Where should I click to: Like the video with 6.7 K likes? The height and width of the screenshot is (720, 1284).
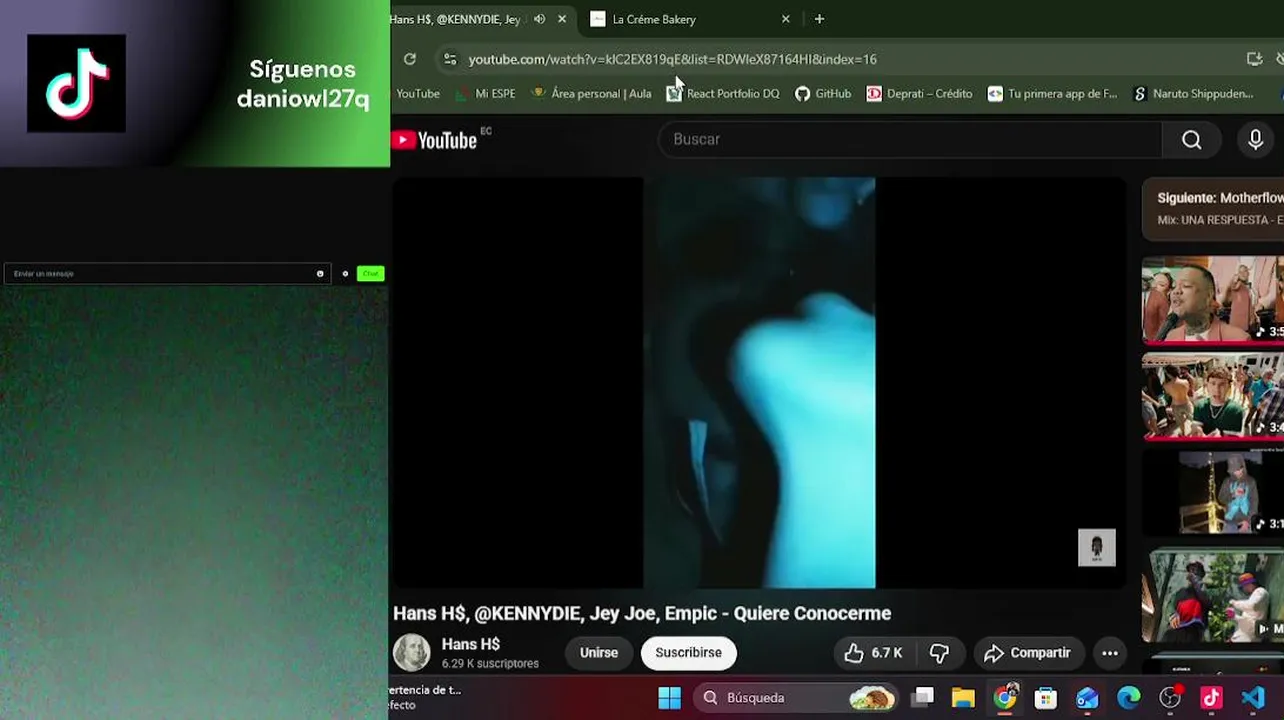pyautogui.click(x=872, y=653)
